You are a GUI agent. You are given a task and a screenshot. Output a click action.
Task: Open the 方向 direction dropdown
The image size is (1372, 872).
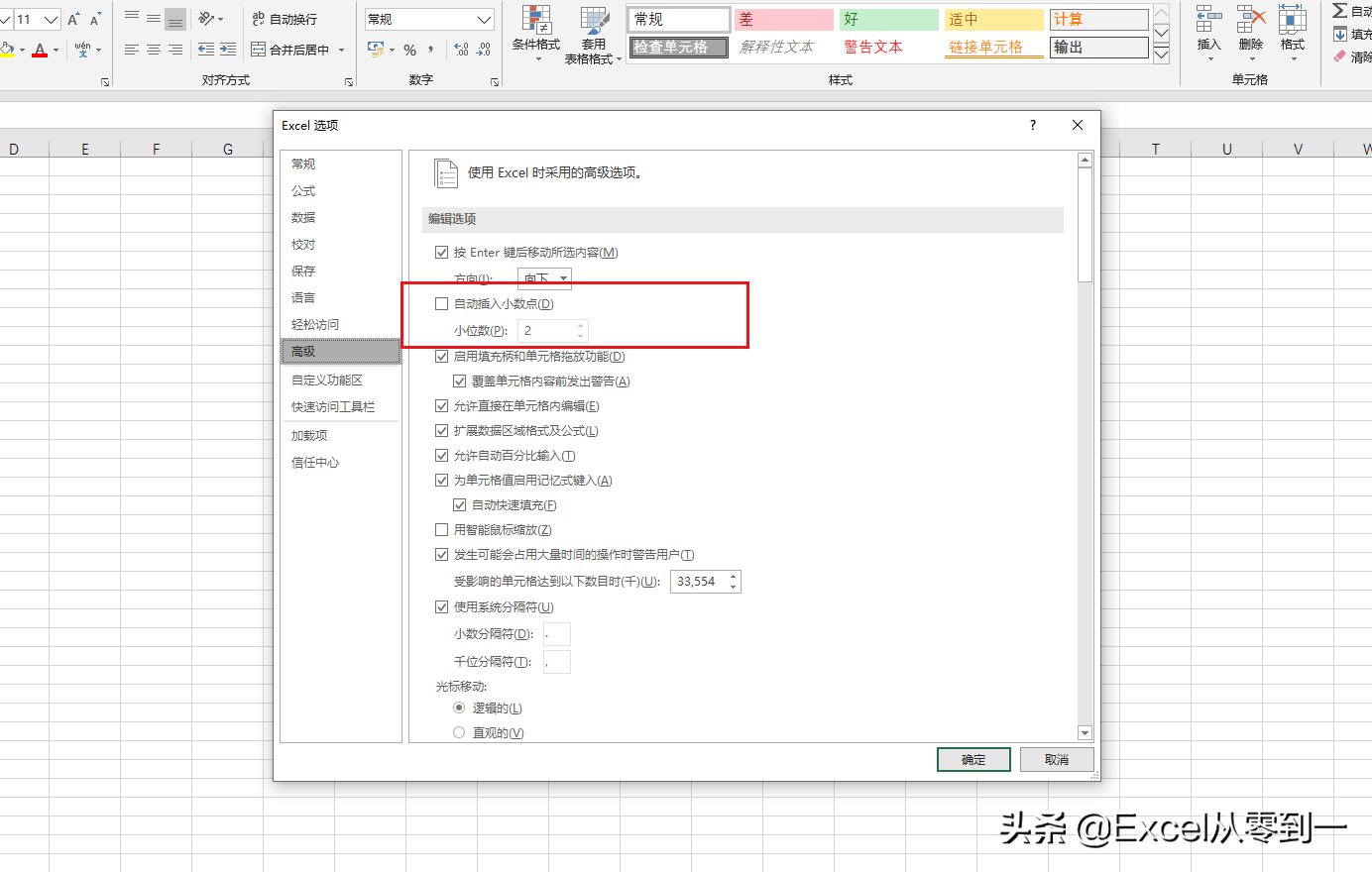point(544,278)
